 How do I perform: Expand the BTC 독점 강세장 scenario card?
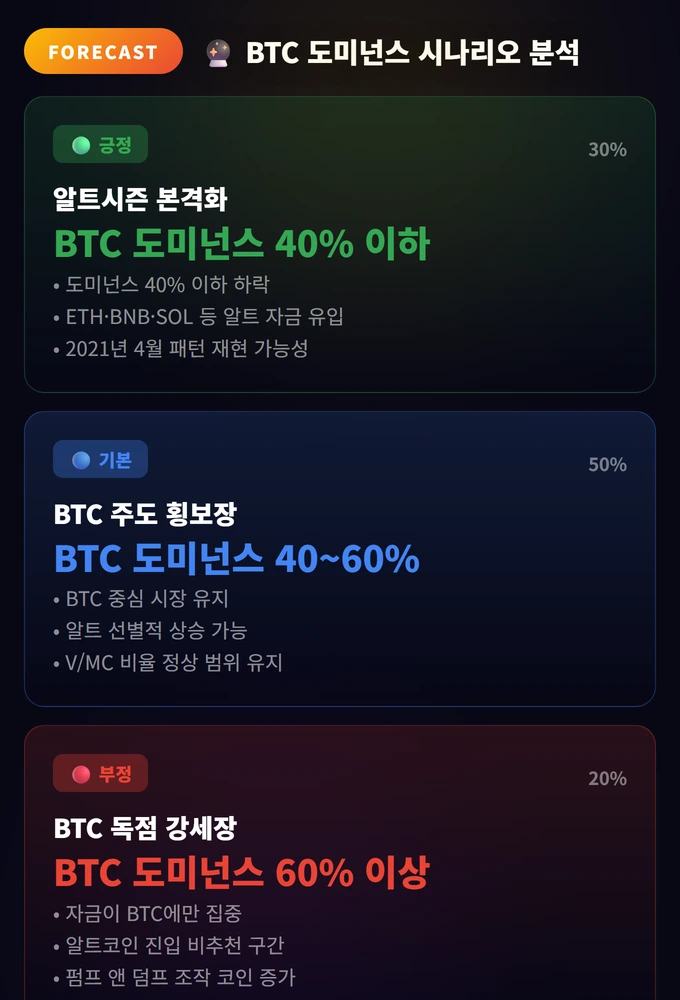click(x=340, y=868)
